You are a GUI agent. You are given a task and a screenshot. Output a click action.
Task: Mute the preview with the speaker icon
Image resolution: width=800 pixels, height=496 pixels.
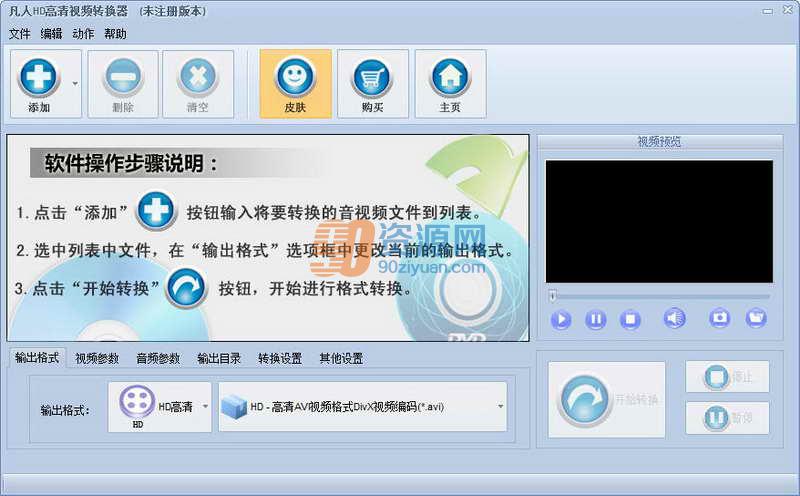674,318
